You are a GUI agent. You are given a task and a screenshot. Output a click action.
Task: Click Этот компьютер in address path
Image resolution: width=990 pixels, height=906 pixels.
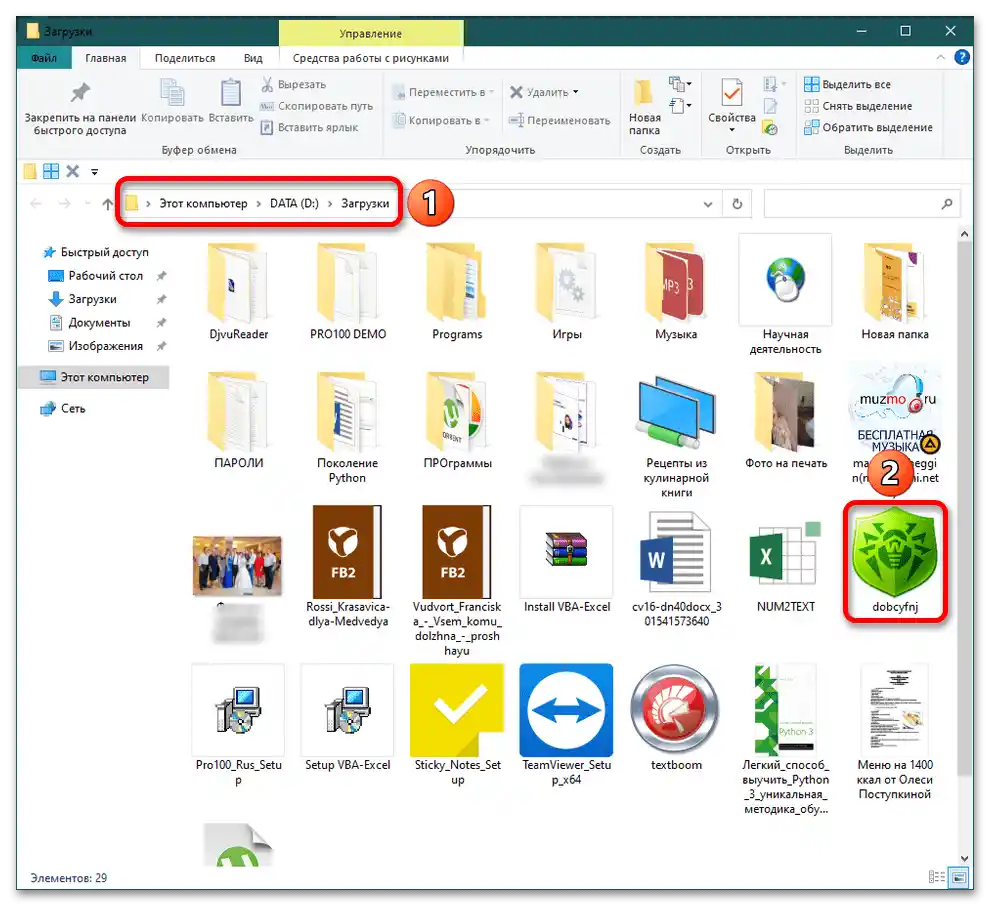(203, 203)
